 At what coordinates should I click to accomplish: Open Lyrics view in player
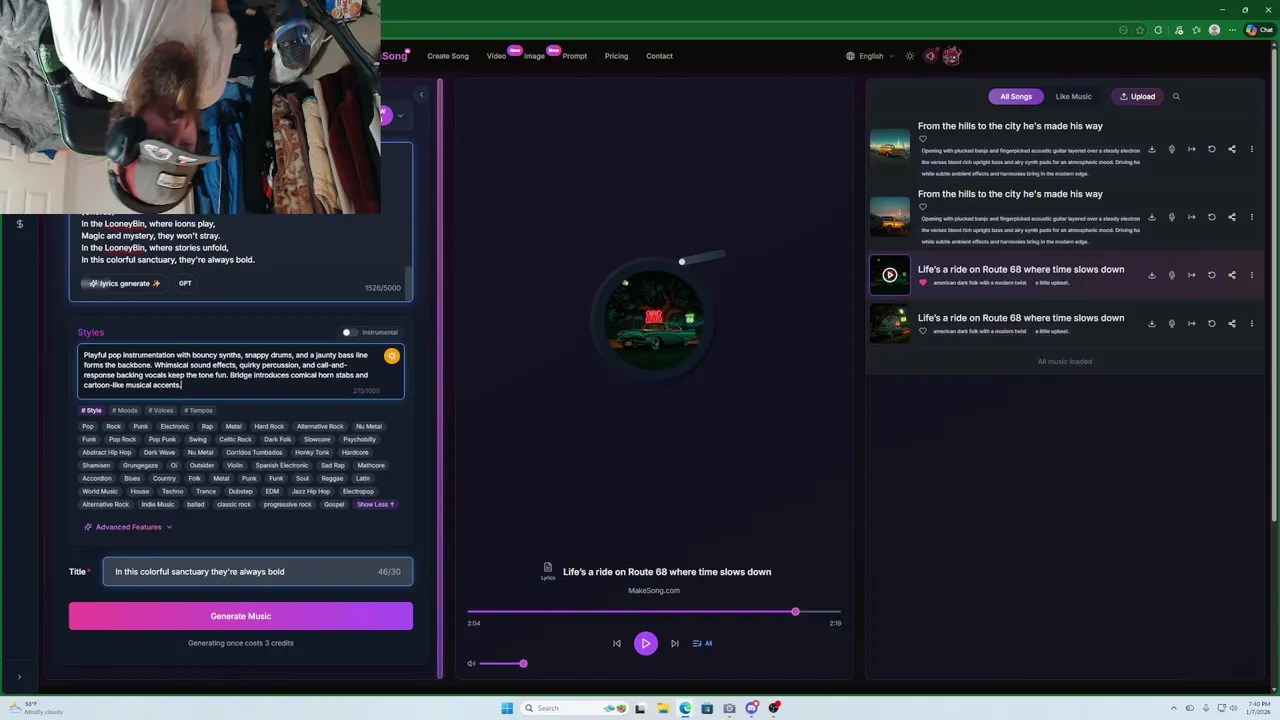[x=548, y=571]
